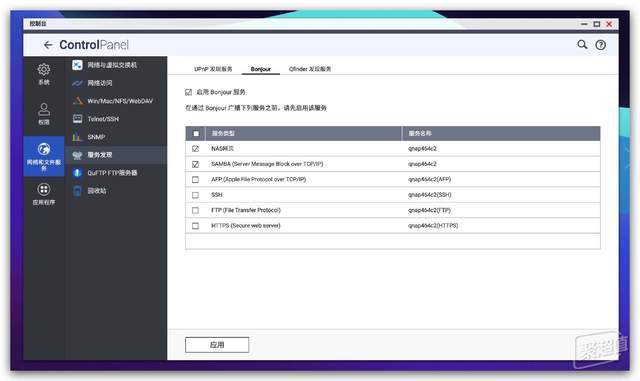Check the HTTPS service checkbox

[x=196, y=226]
